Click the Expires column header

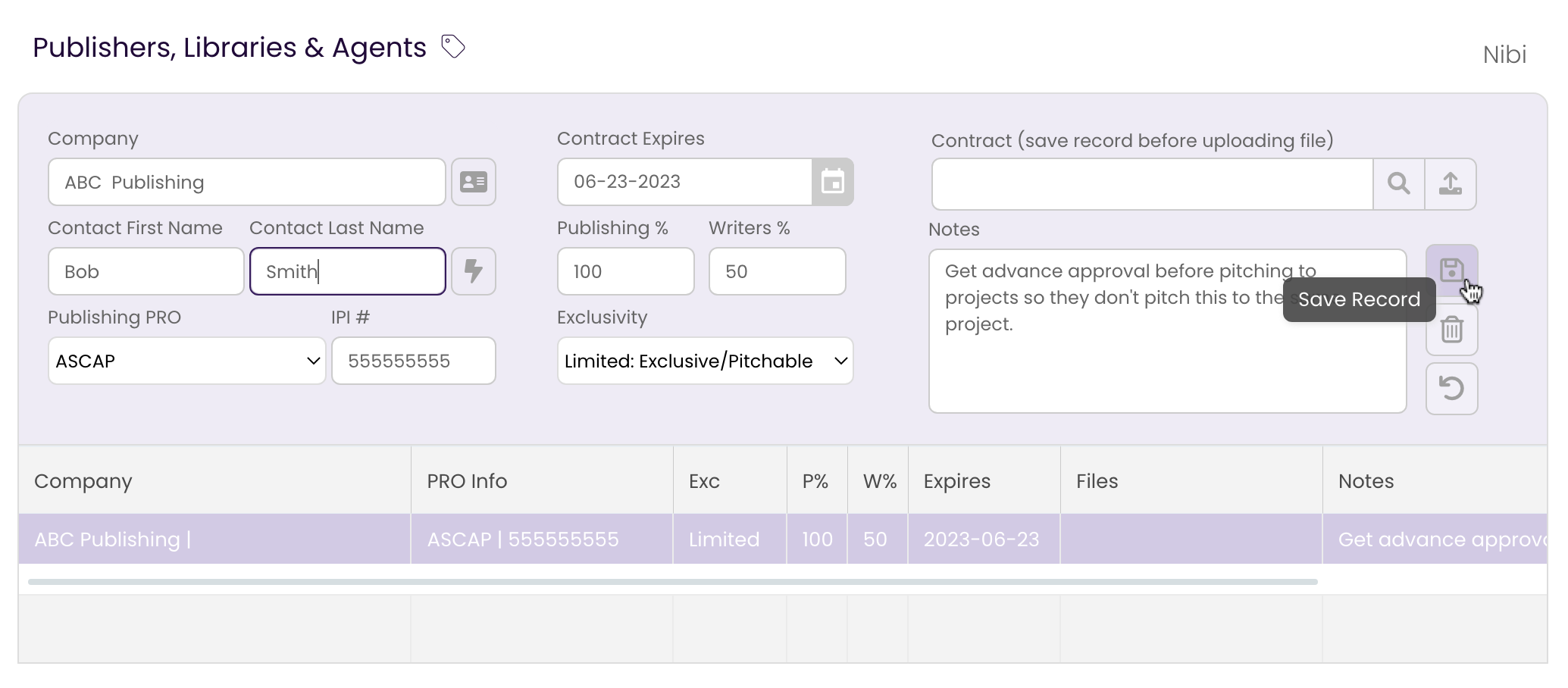[984, 480]
